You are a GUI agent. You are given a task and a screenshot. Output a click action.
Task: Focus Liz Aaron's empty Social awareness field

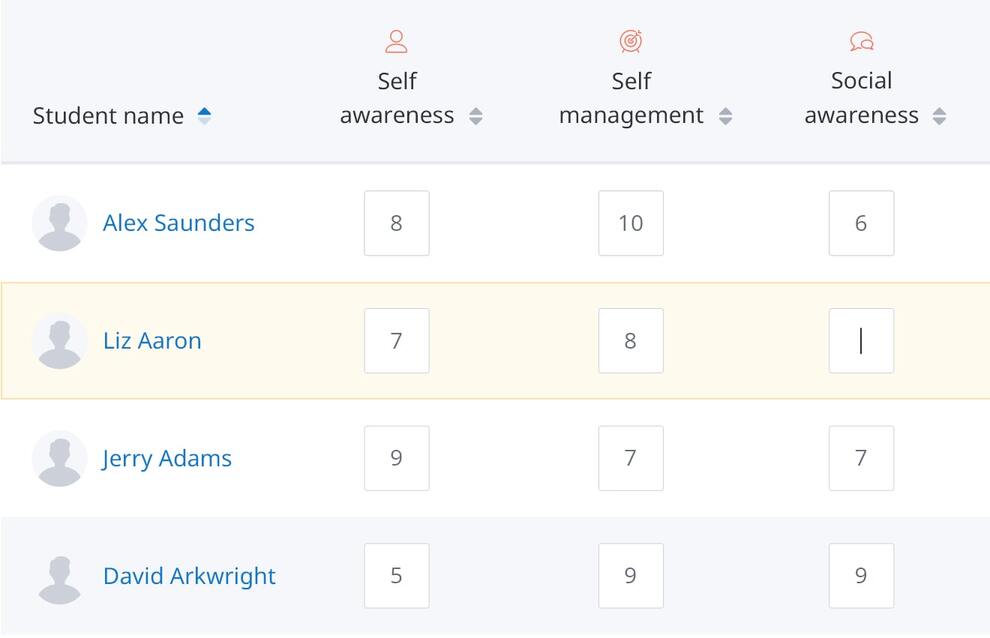(x=861, y=341)
